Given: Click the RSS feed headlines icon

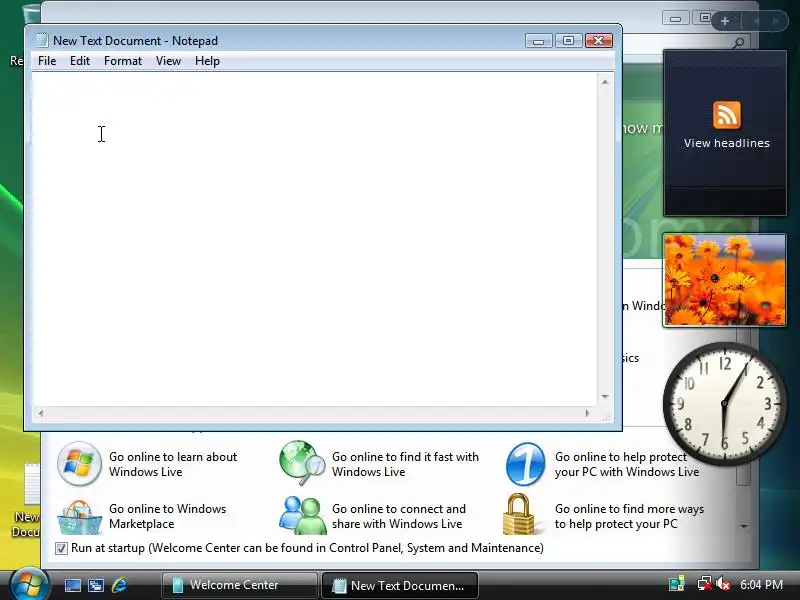Looking at the screenshot, I should (727, 114).
